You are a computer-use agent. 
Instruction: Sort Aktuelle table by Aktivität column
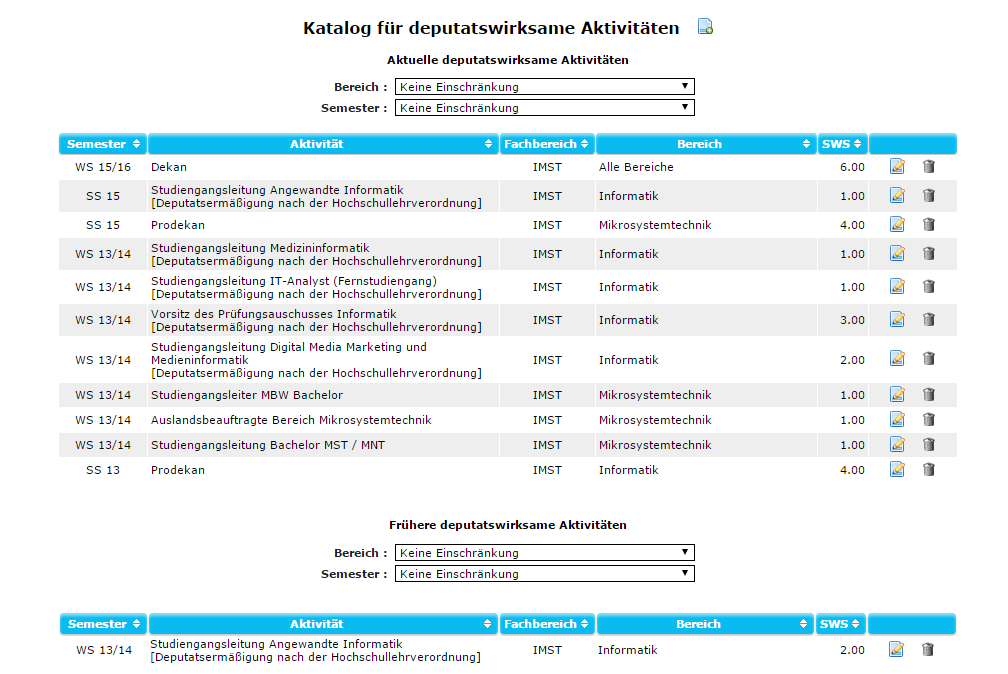click(x=323, y=144)
